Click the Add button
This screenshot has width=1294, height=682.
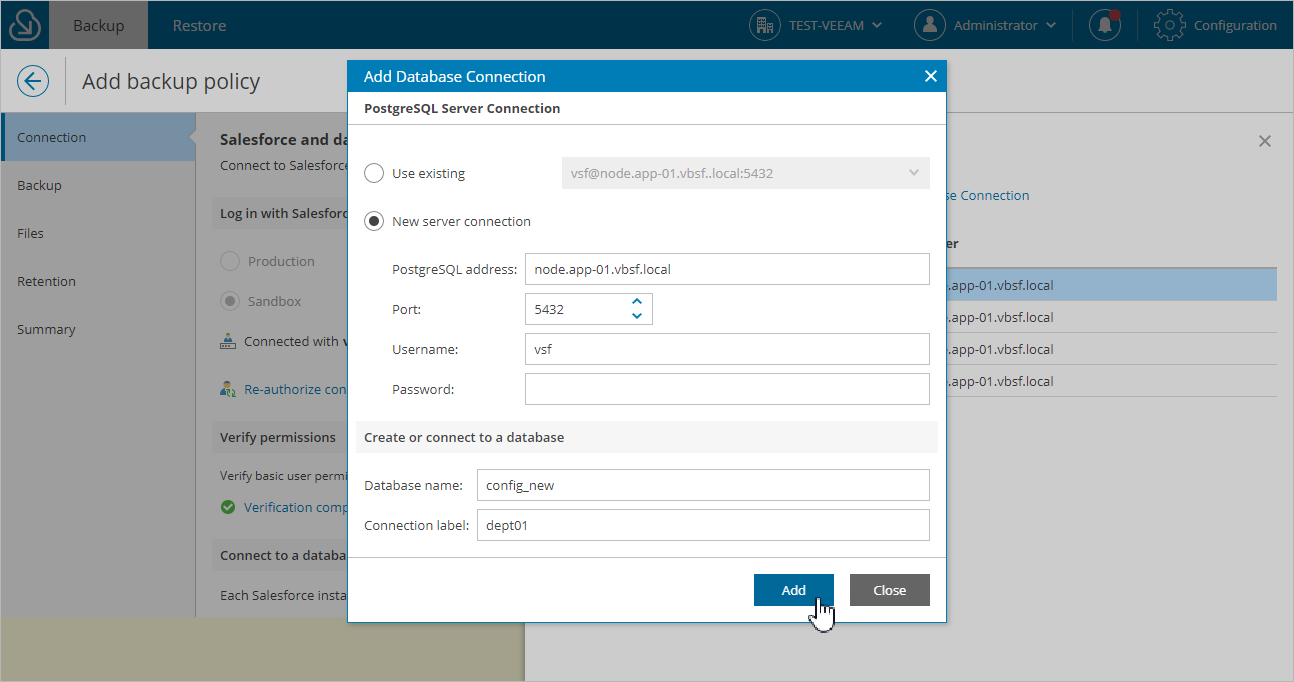(x=794, y=590)
